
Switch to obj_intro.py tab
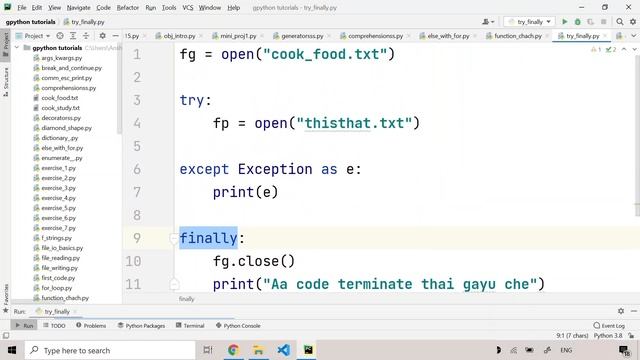[179, 36]
